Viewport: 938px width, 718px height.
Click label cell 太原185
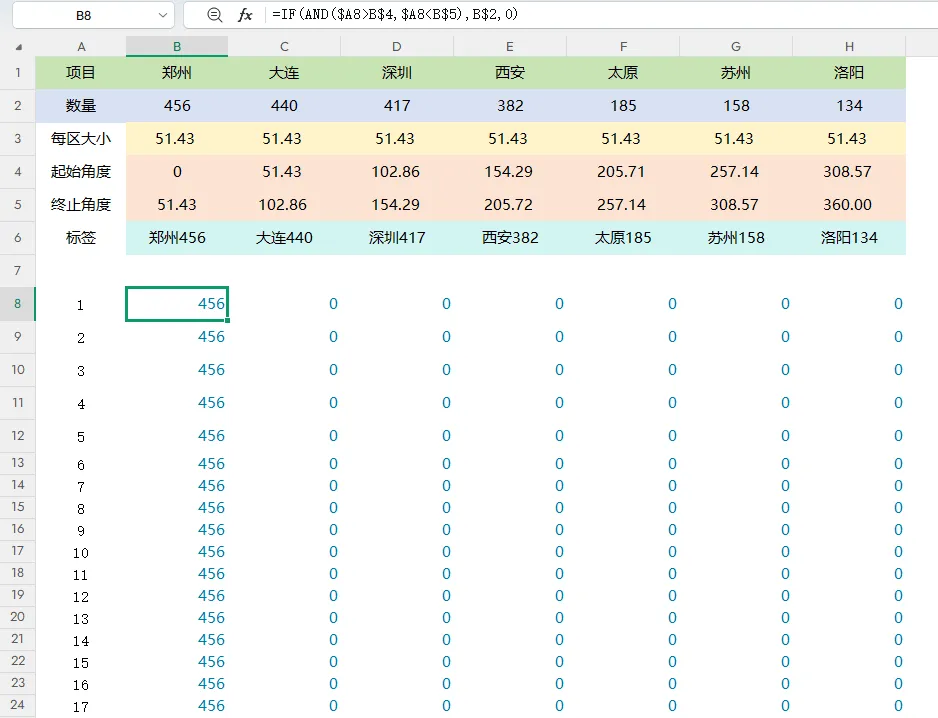click(623, 238)
